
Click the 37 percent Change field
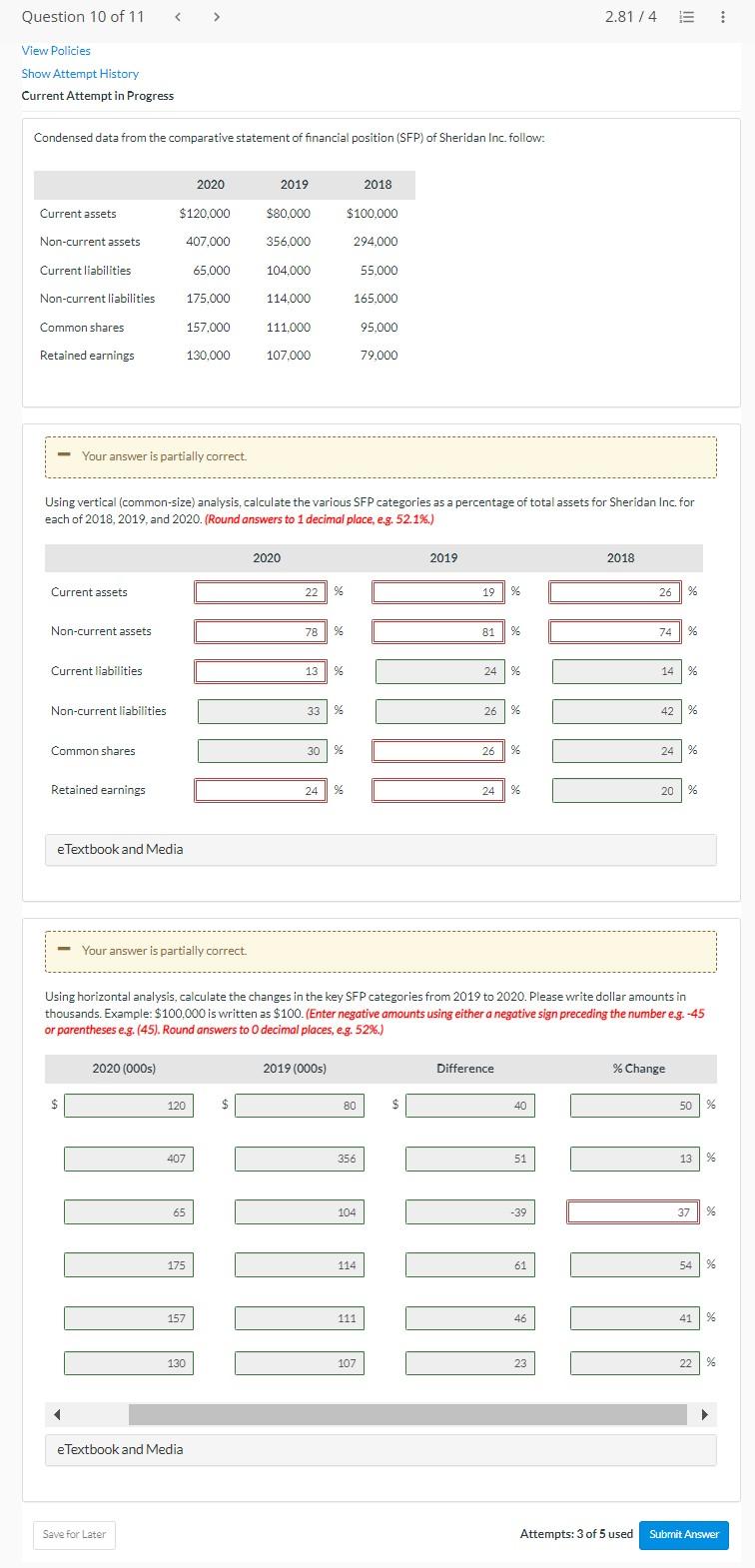633,1211
